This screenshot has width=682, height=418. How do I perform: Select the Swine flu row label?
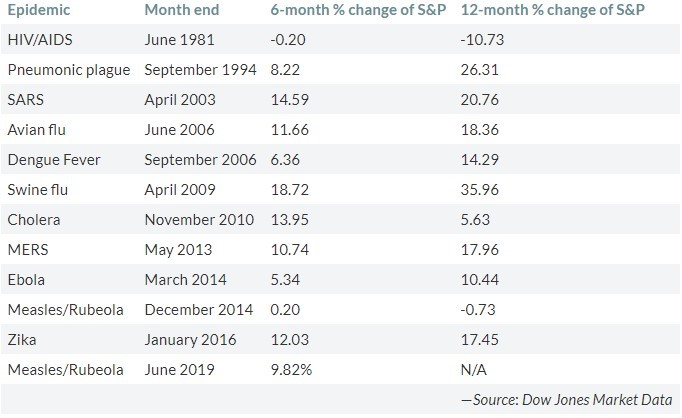click(37, 190)
